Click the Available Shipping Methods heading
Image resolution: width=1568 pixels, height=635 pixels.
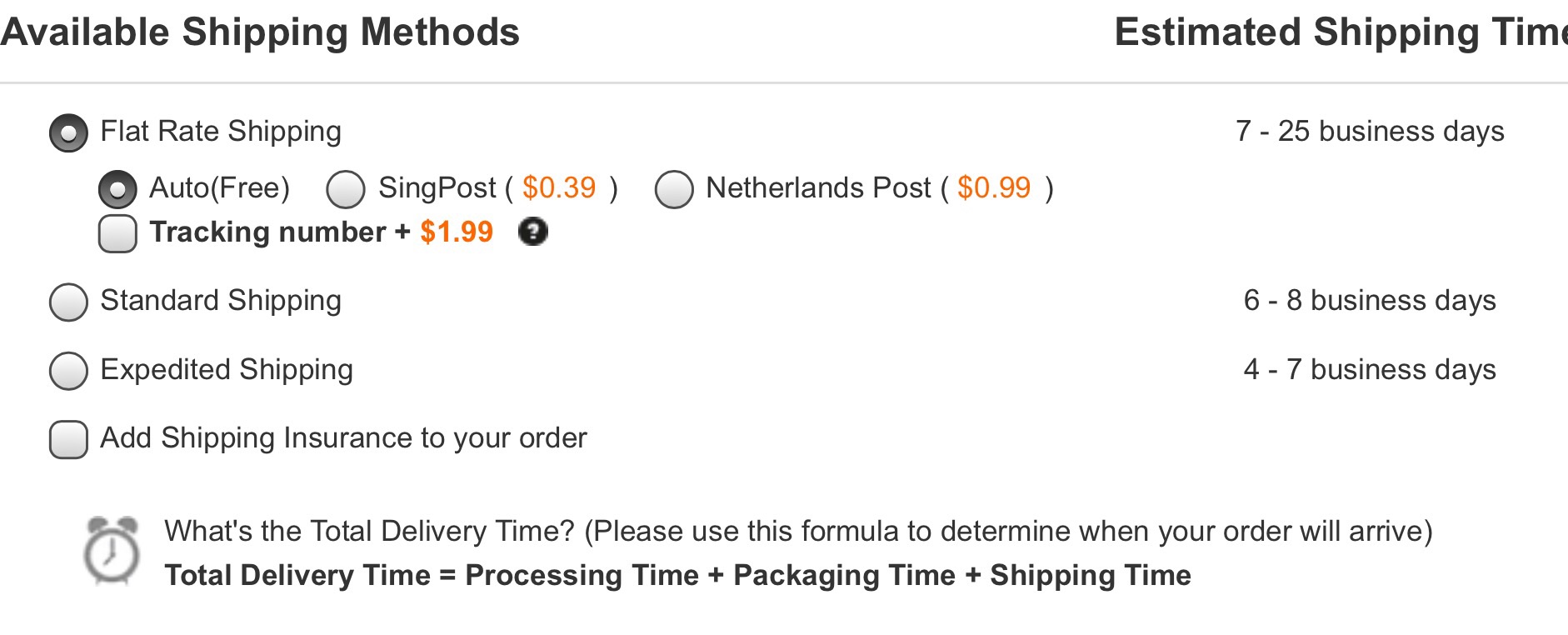pyautogui.click(x=260, y=32)
